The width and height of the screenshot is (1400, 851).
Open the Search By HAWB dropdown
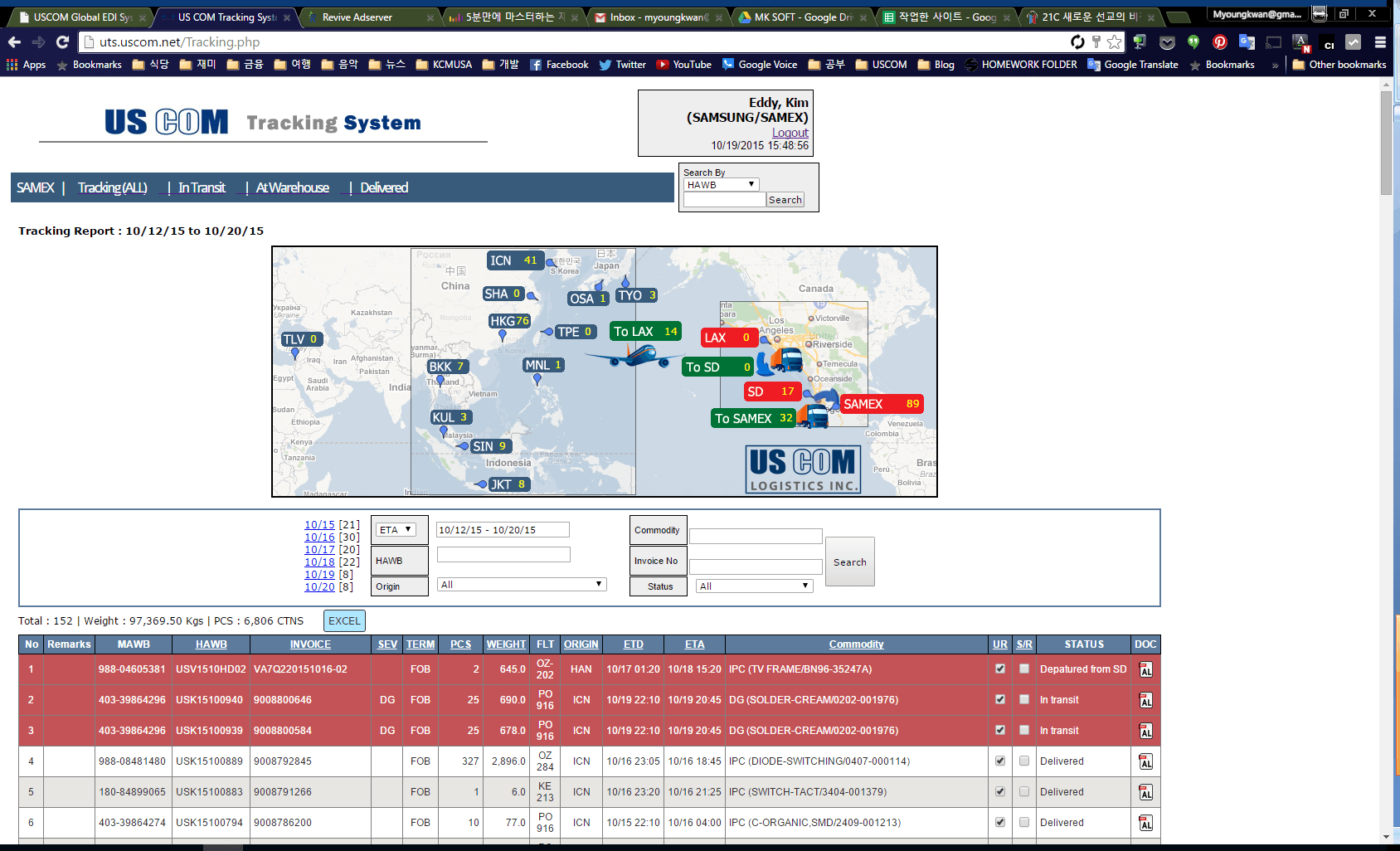tap(721, 185)
